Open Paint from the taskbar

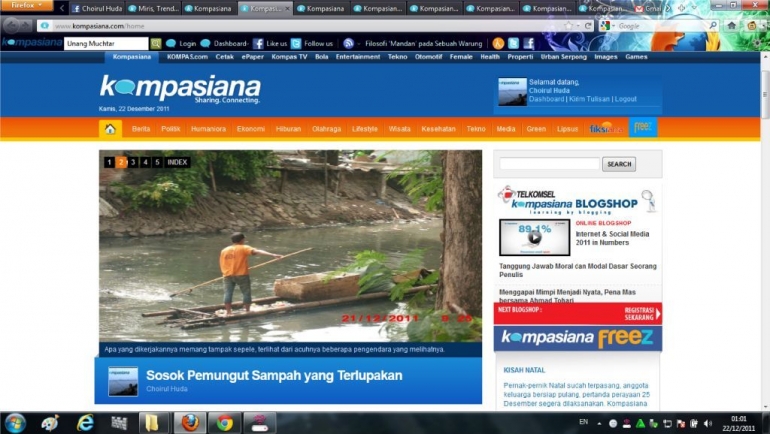click(50, 423)
